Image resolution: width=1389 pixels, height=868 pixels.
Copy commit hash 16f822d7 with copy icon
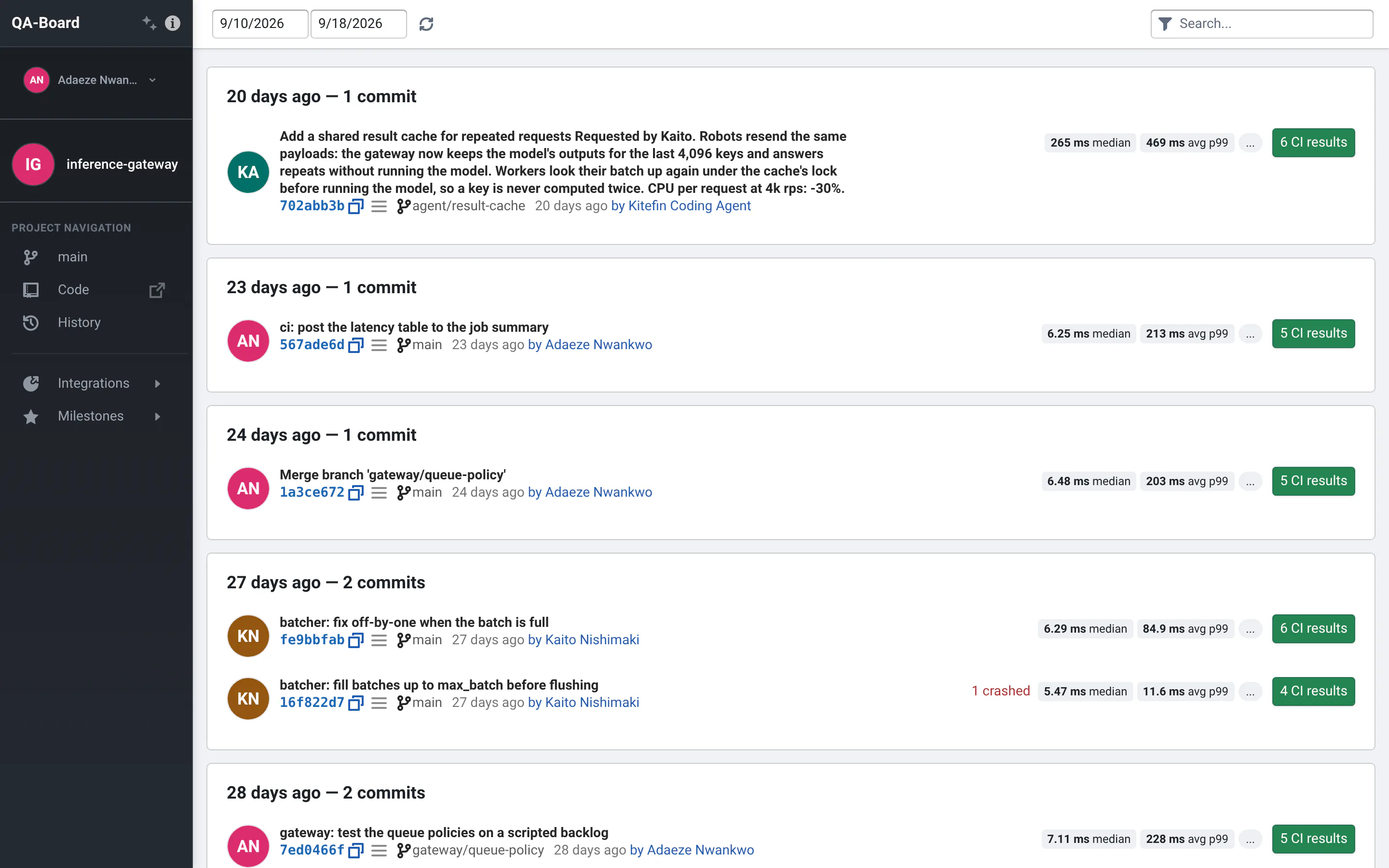[x=356, y=703]
